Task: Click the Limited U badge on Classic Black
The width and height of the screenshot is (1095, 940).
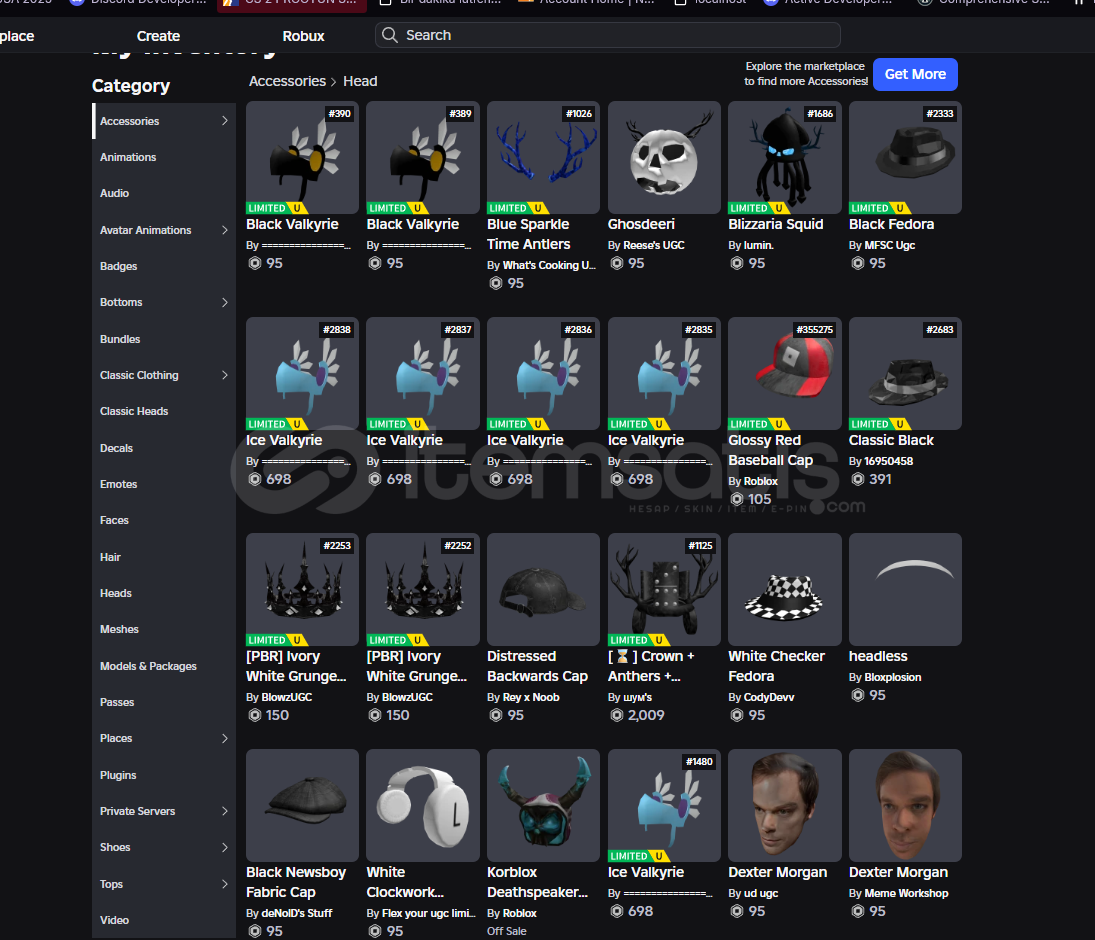Action: click(880, 424)
